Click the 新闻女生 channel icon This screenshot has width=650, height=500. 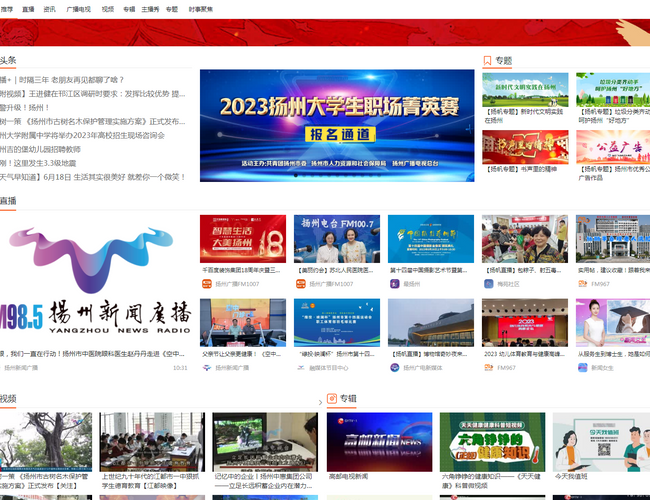point(582,367)
